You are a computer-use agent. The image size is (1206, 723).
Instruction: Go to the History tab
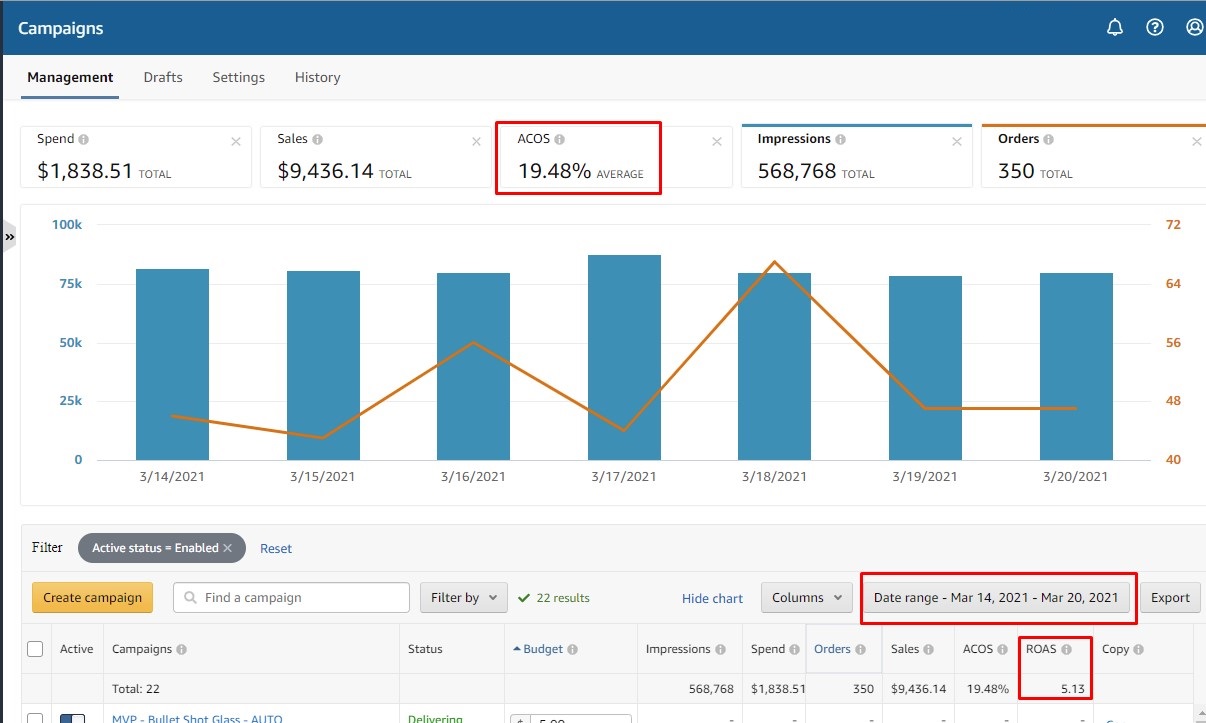click(x=317, y=77)
